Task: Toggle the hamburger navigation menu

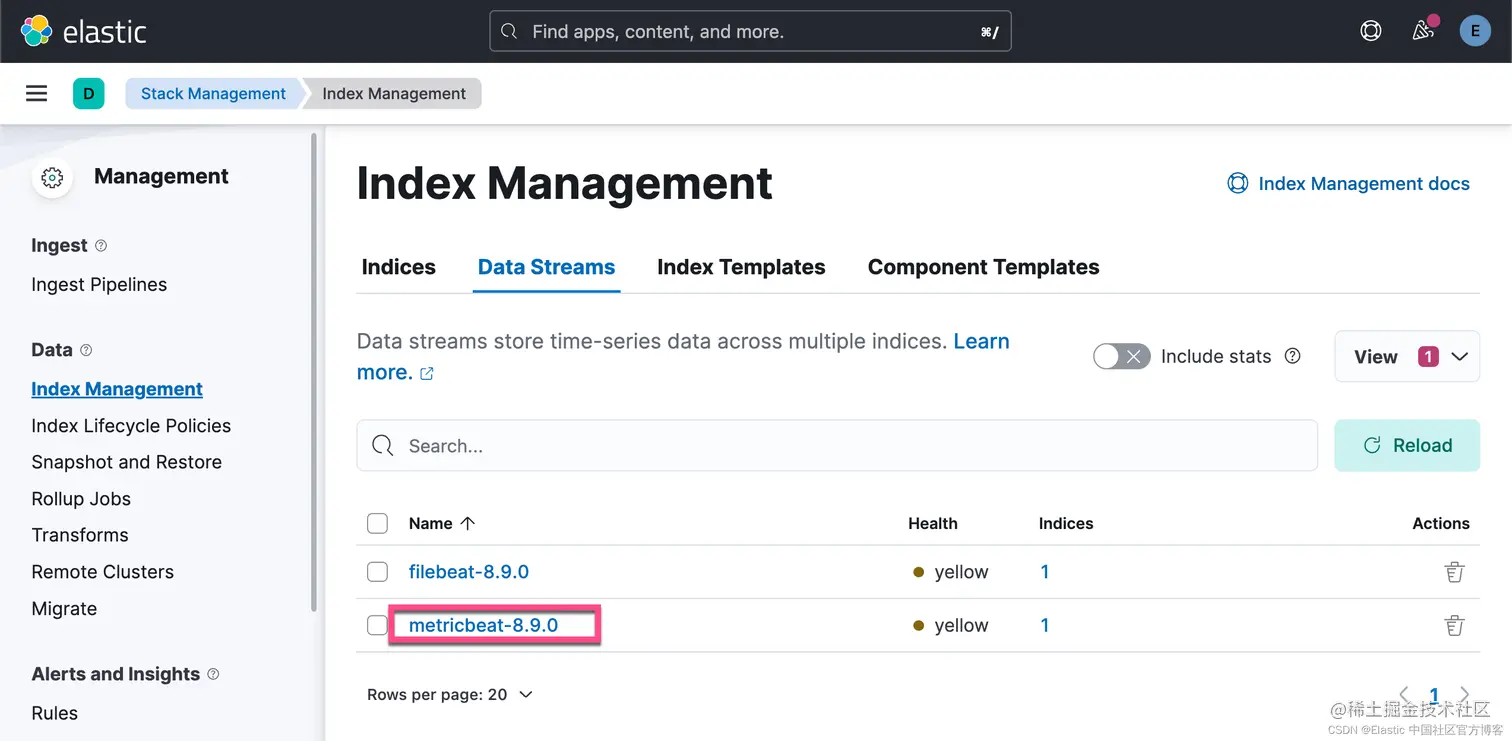Action: coord(37,94)
